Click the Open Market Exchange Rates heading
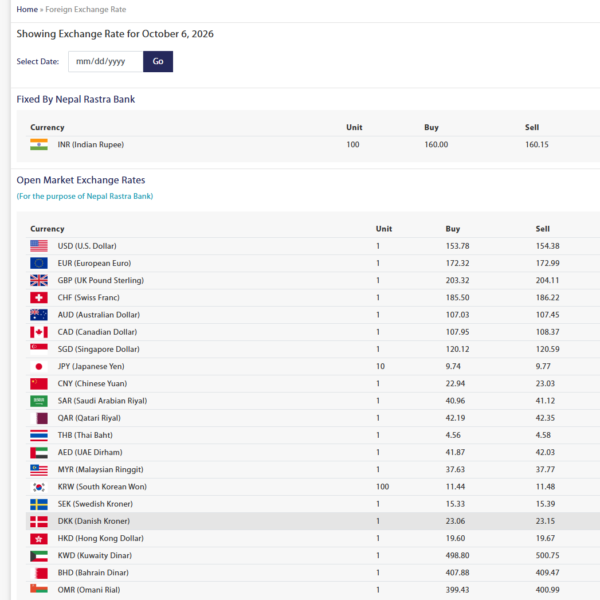This screenshot has height=600, width=600. pyautogui.click(x=81, y=180)
